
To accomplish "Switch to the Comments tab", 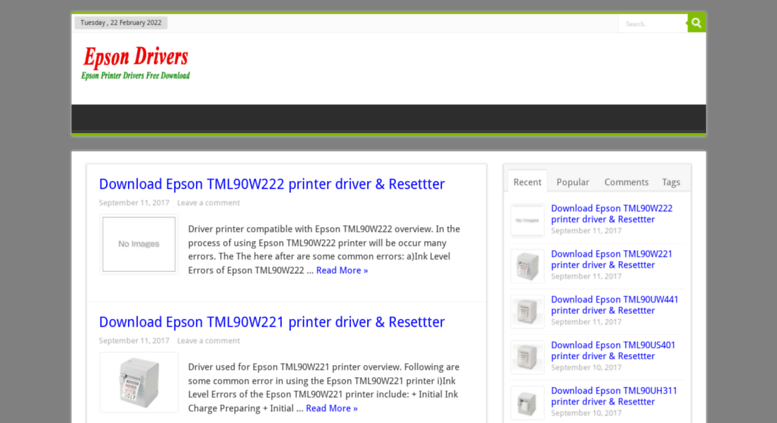I will (x=626, y=182).
